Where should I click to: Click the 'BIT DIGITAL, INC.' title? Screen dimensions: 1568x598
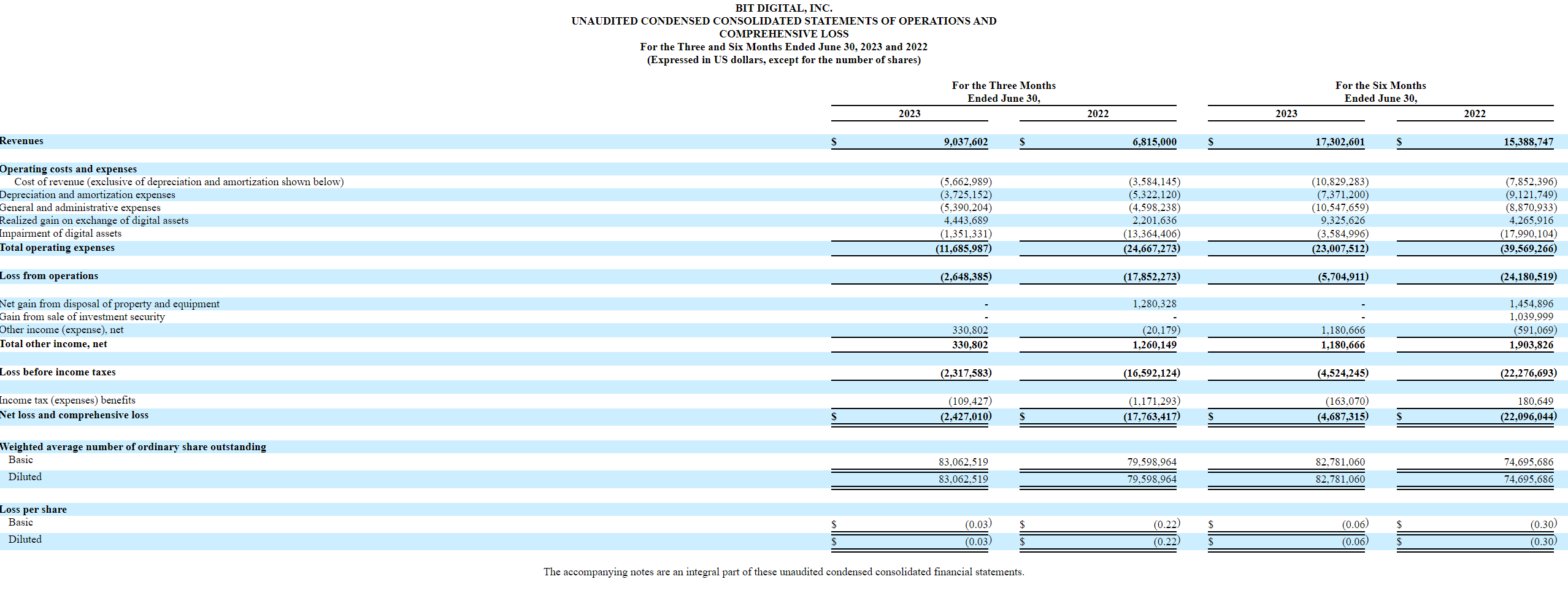point(783,8)
